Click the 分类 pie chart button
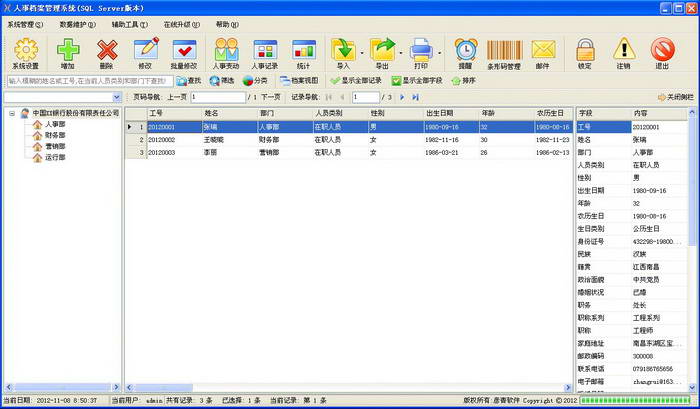 point(255,81)
